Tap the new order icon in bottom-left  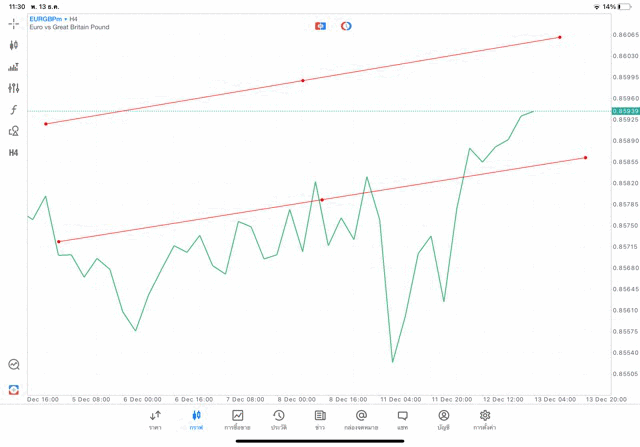pos(14,389)
